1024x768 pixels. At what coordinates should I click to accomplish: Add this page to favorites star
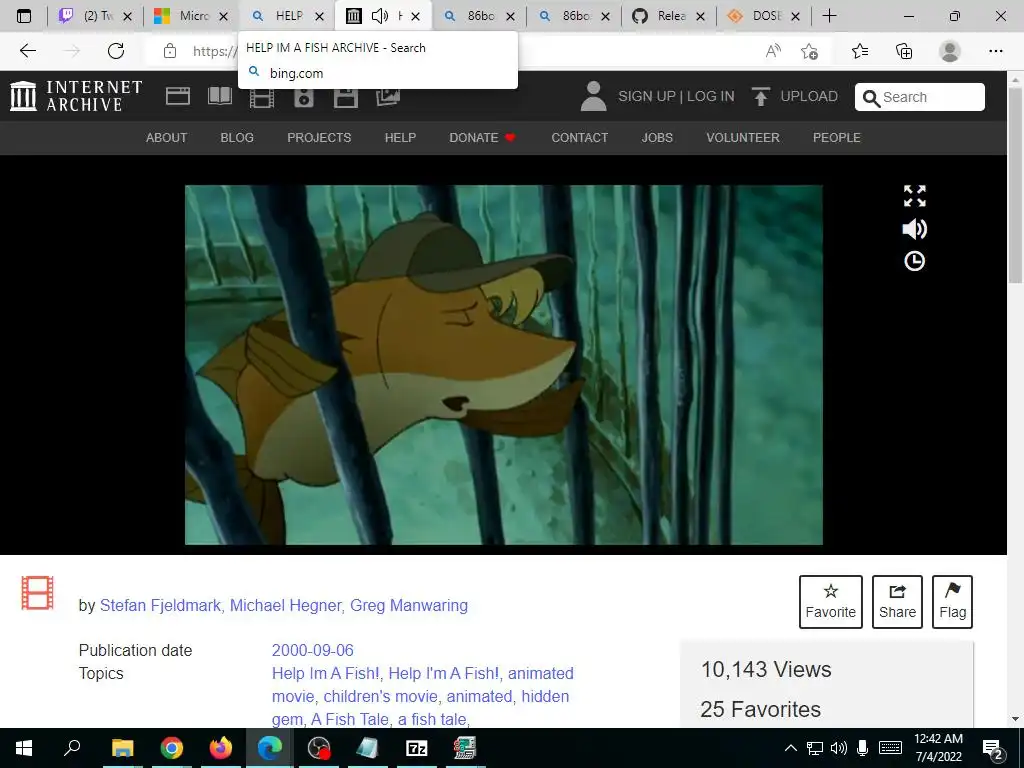[809, 51]
